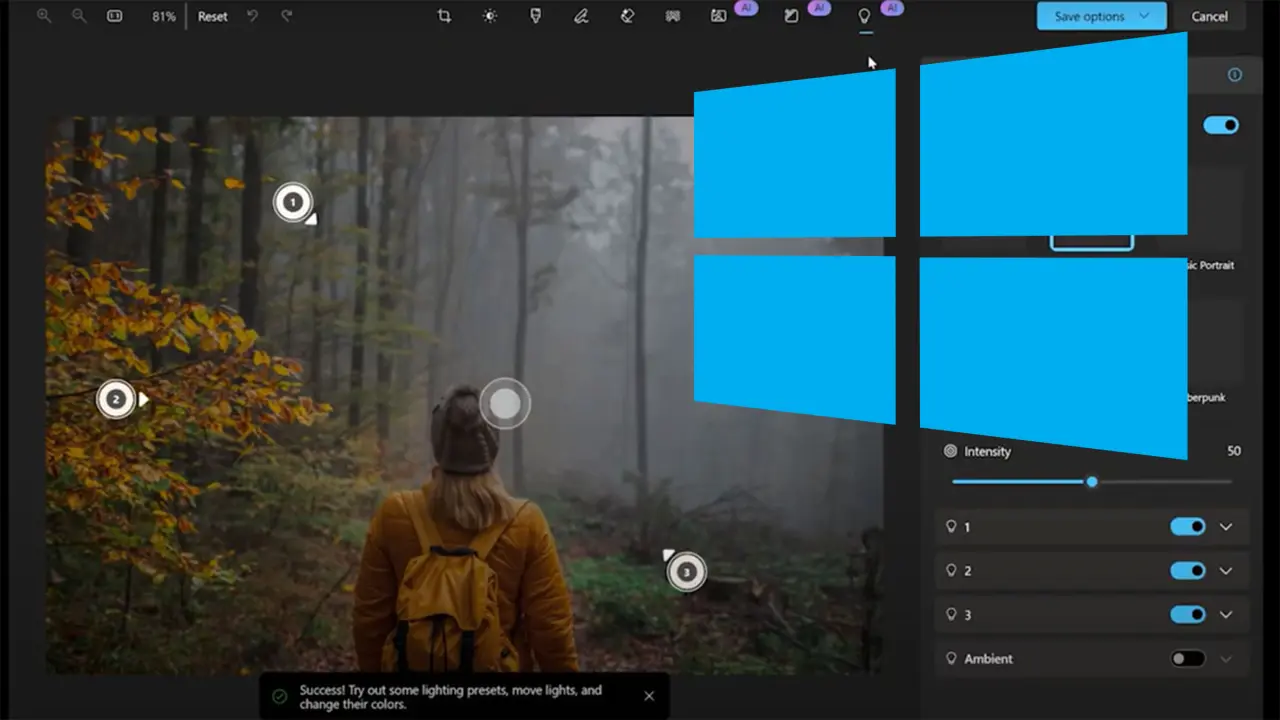Click the Intensity slider handle

(1092, 482)
